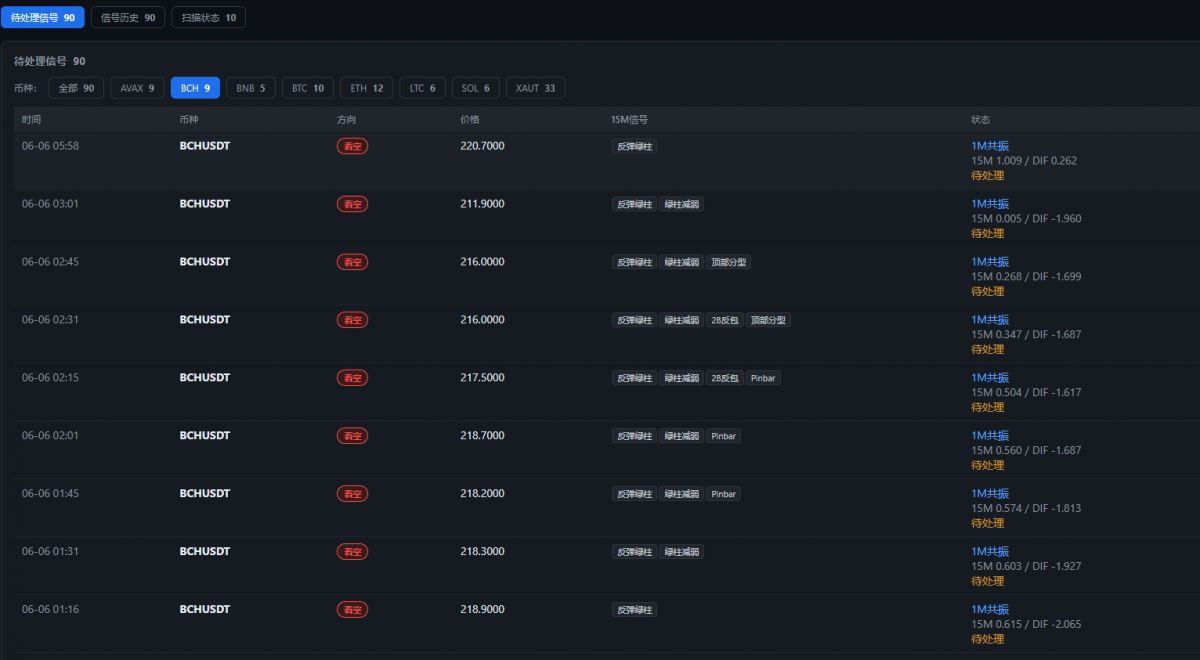Click the price 218.9000
1200x660 pixels.
(x=482, y=610)
